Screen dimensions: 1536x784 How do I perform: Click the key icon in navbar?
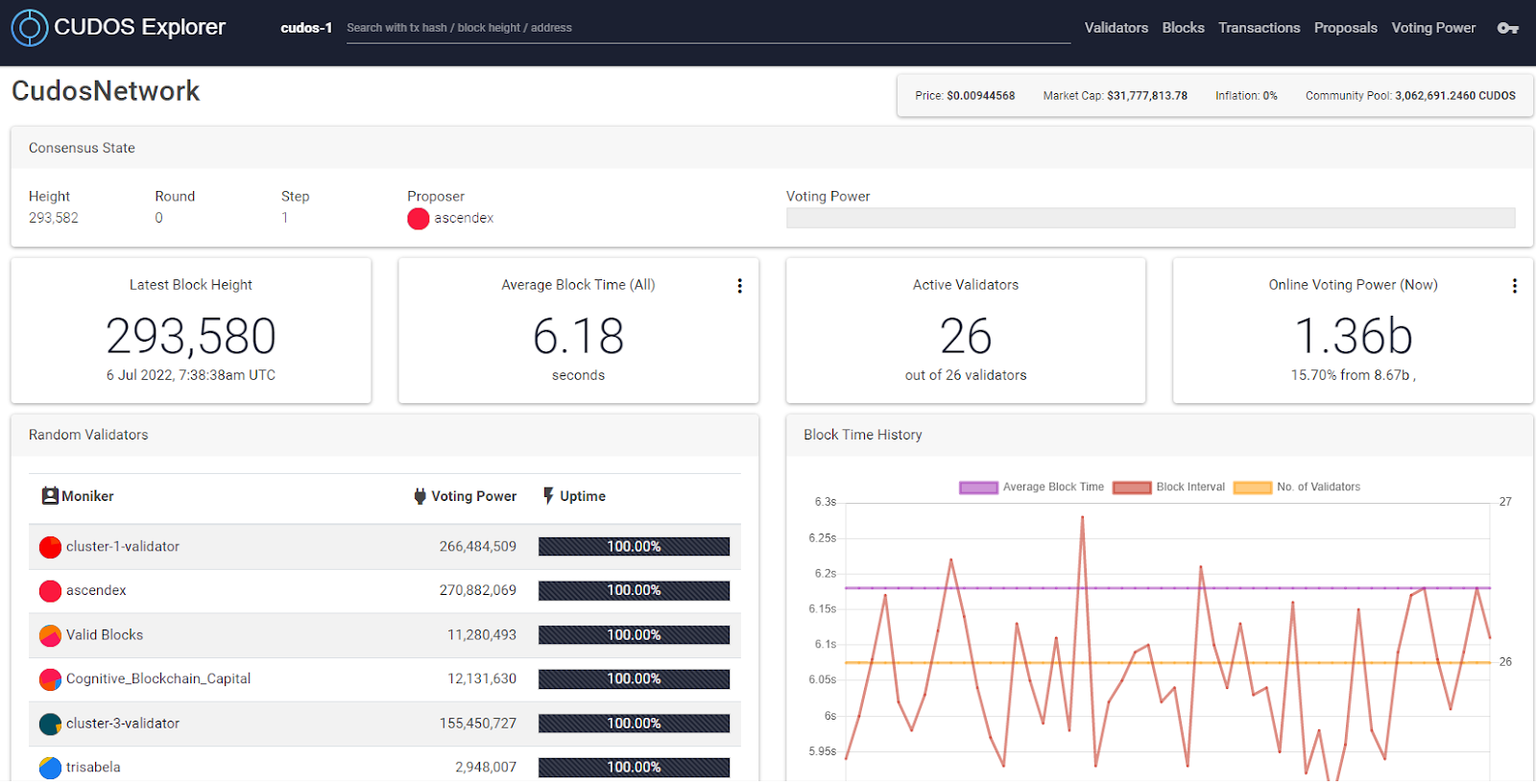pyautogui.click(x=1507, y=28)
